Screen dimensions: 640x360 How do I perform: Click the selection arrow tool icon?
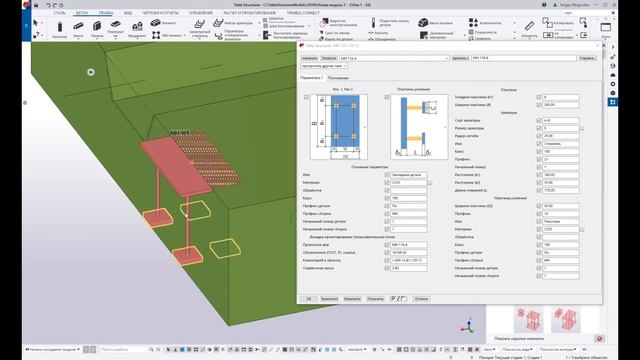pyautogui.click(x=36, y=23)
